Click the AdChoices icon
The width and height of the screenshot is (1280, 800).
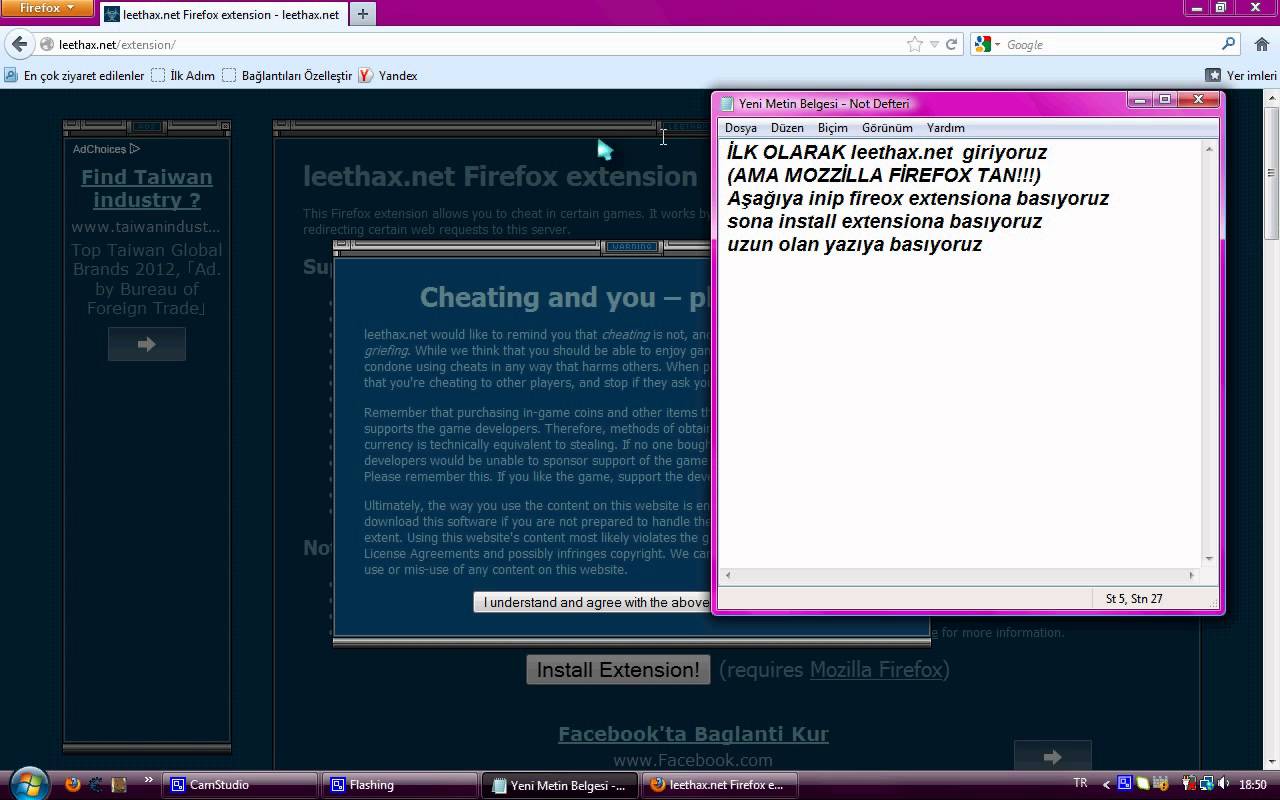pyautogui.click(x=134, y=149)
